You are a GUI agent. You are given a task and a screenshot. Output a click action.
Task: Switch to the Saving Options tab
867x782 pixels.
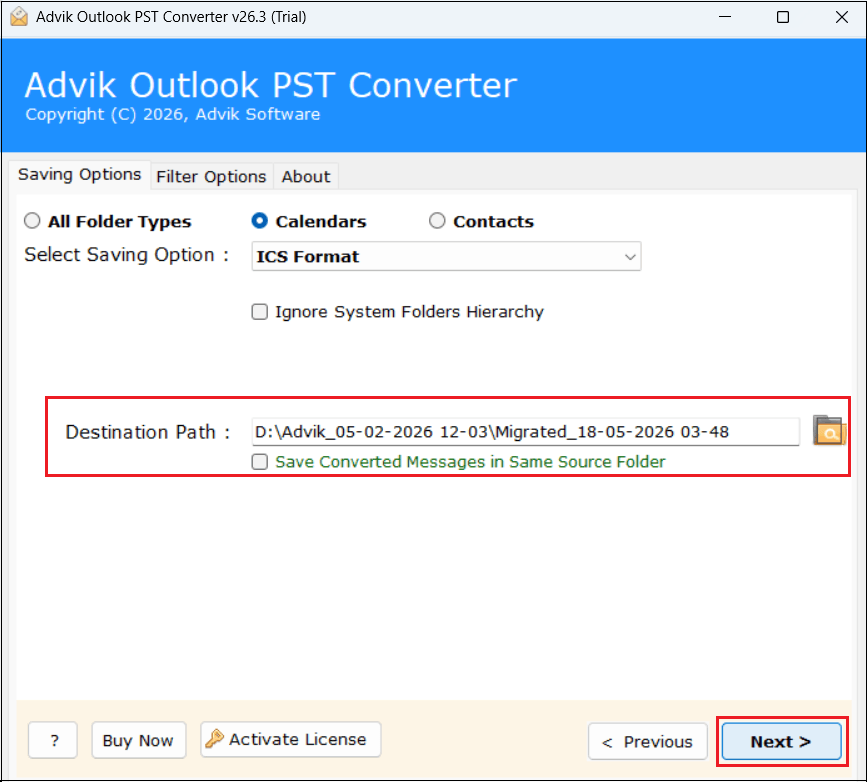tap(80, 175)
